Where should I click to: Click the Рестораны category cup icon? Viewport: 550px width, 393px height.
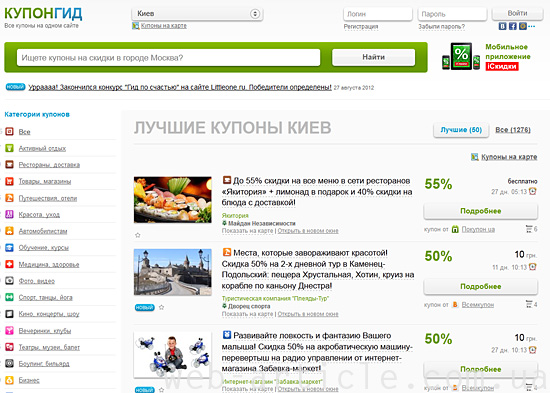[x=9, y=165]
